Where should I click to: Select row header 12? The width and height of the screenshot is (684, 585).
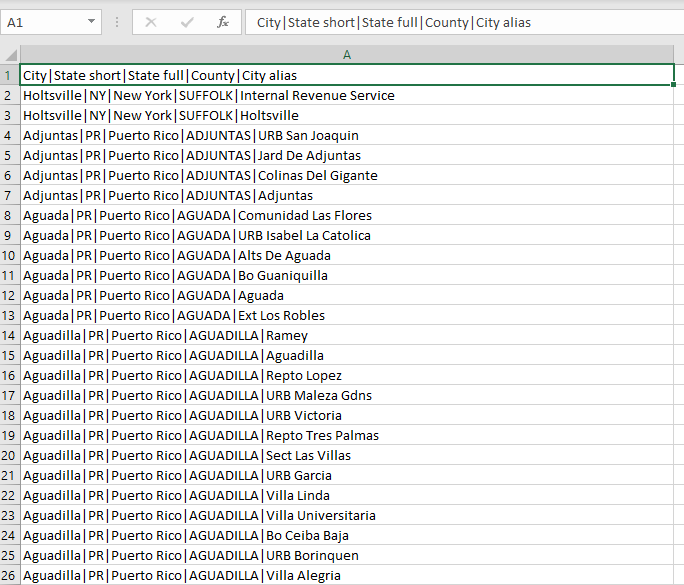10,295
